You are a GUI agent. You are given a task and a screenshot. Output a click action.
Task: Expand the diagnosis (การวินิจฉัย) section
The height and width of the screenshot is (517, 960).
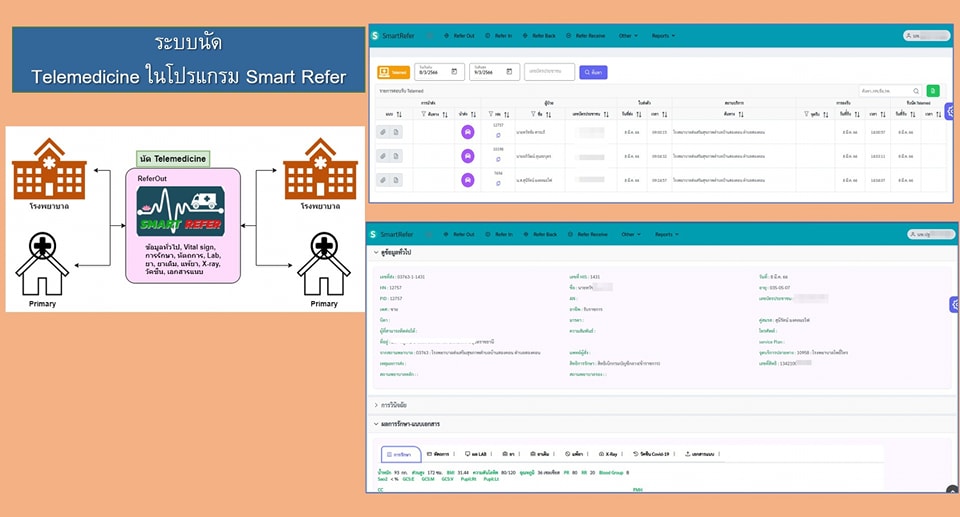point(391,405)
